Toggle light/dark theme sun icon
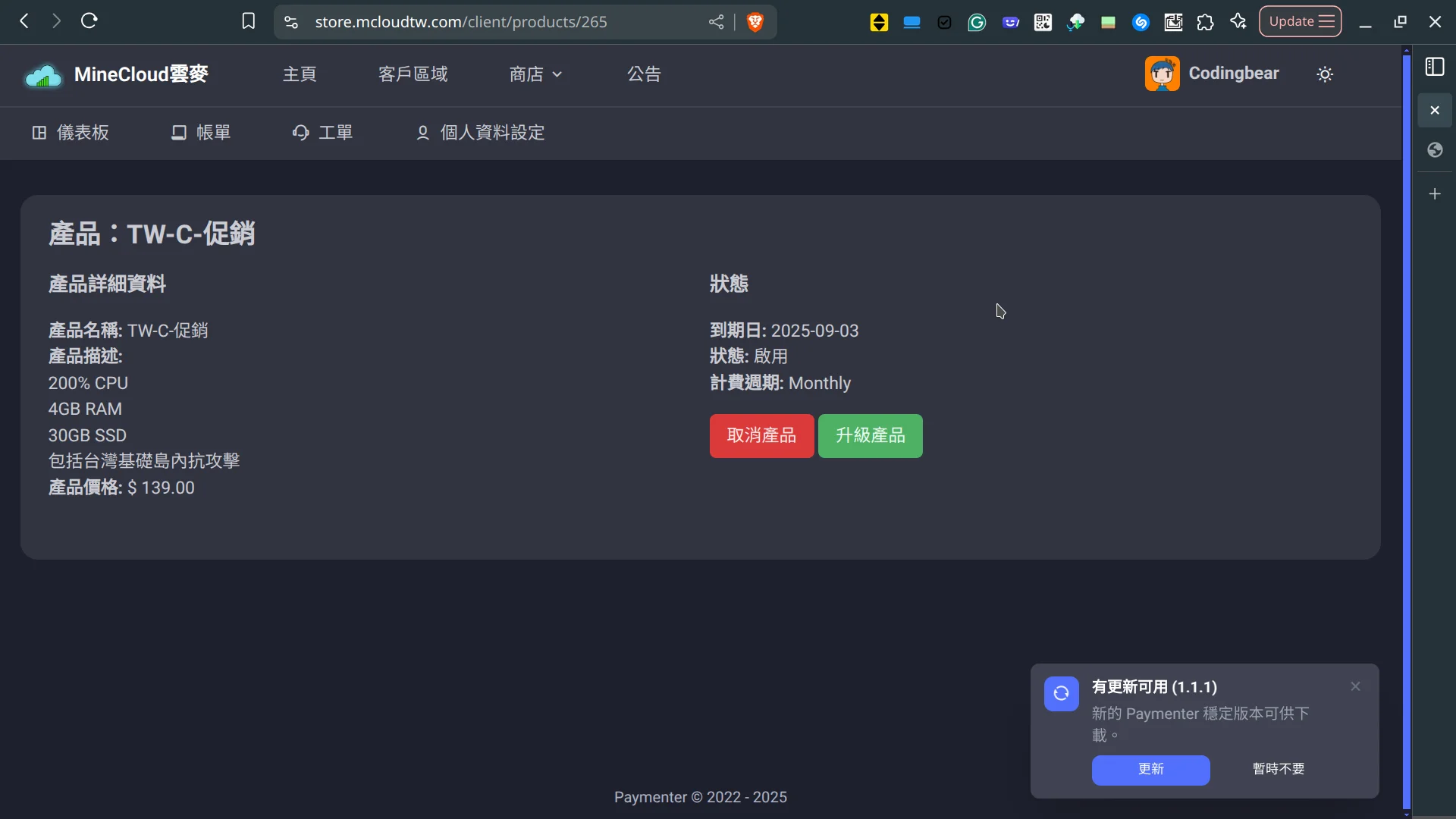1456x819 pixels. (1325, 74)
